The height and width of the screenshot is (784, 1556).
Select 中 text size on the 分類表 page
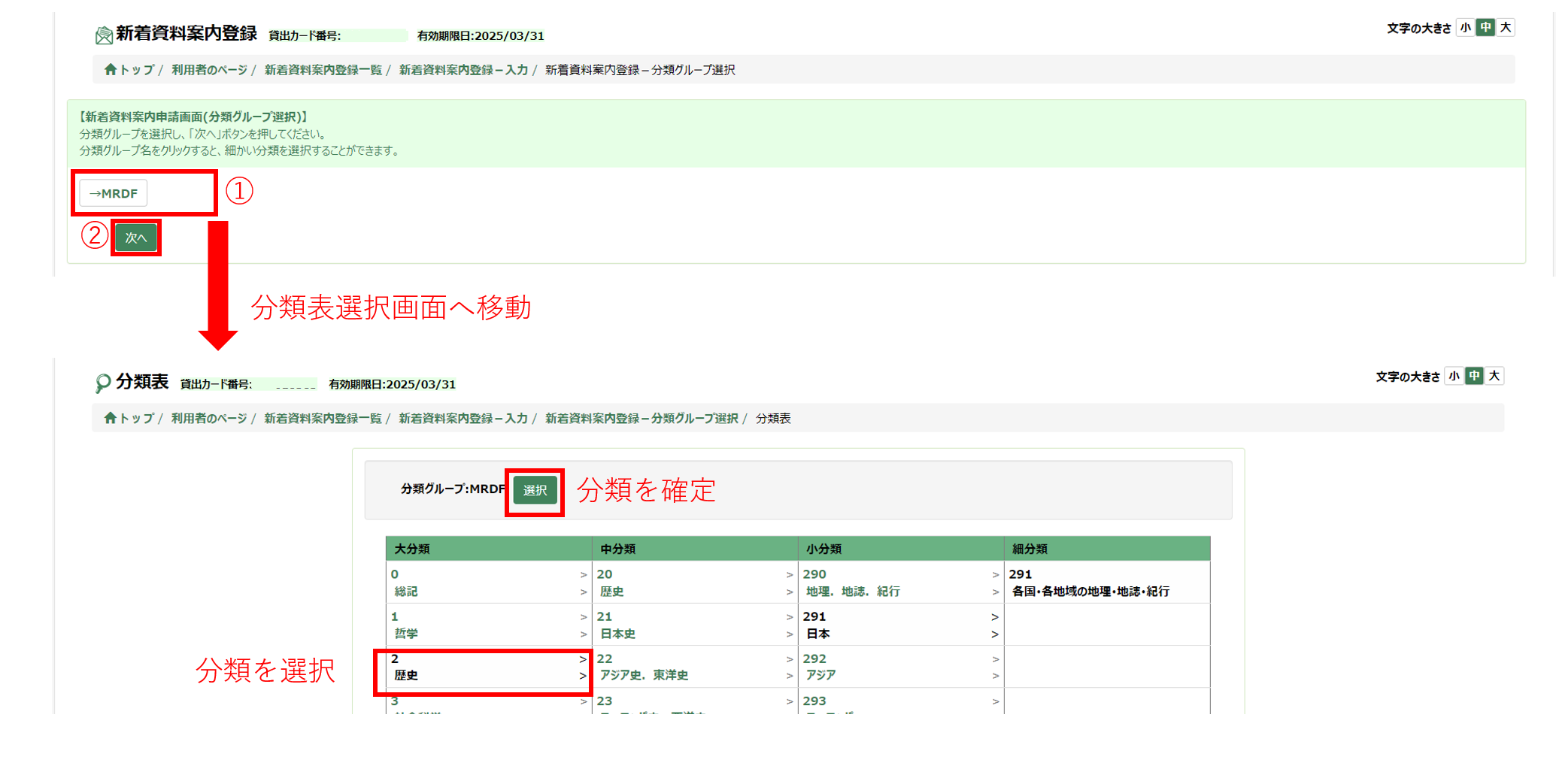[1473, 376]
